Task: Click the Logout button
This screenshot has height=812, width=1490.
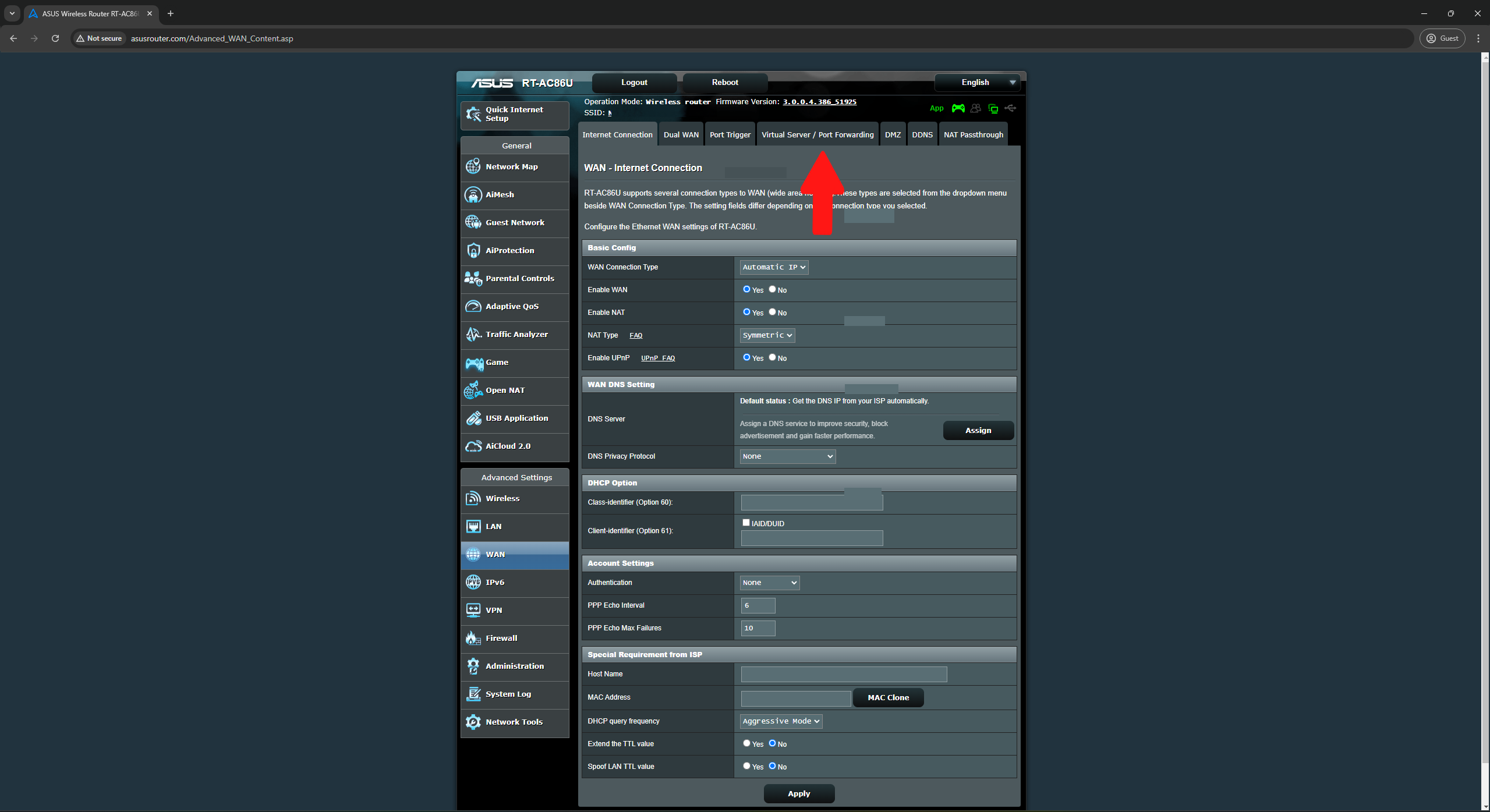Action: pos(634,83)
